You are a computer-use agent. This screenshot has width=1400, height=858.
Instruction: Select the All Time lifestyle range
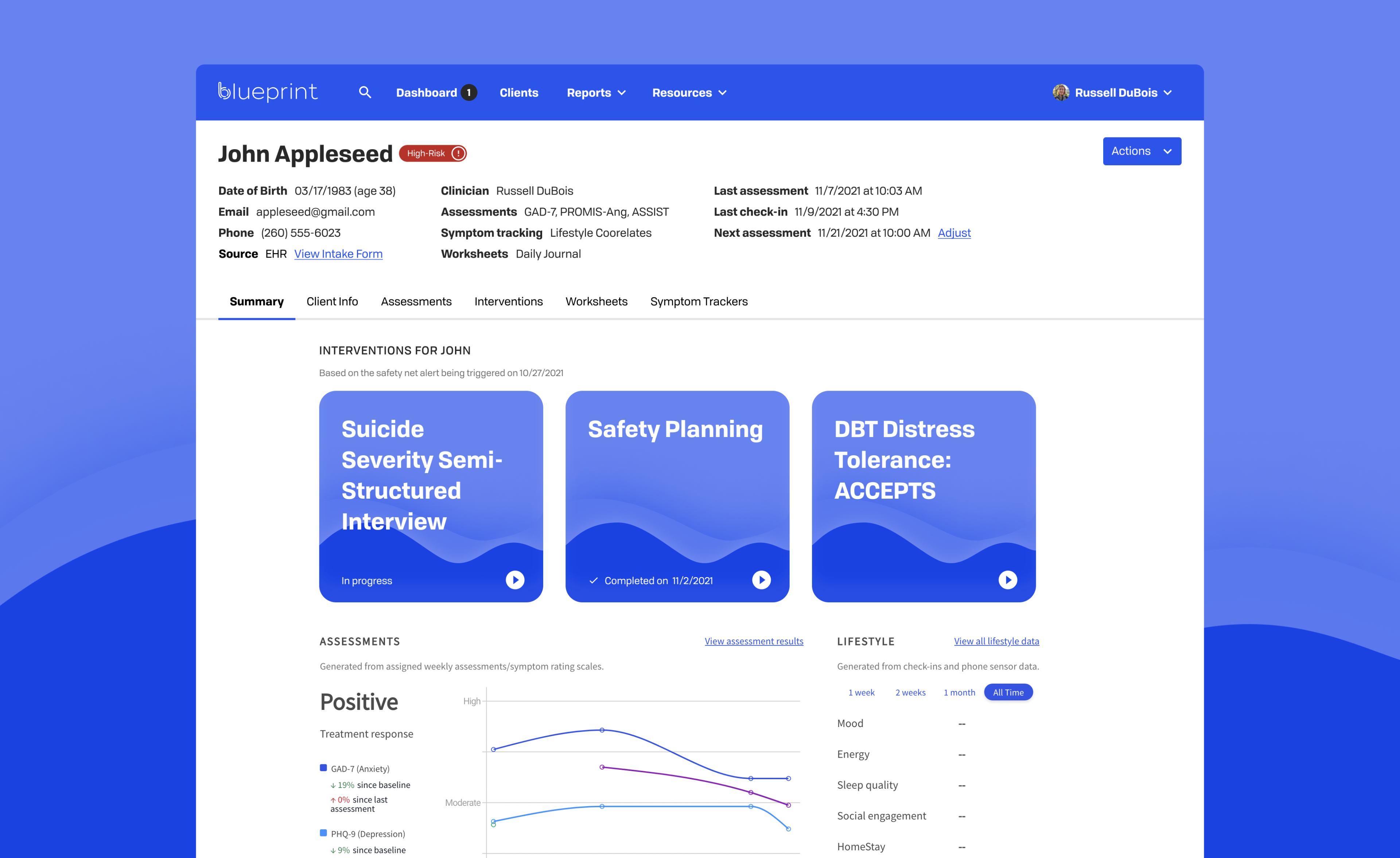[x=1008, y=692]
